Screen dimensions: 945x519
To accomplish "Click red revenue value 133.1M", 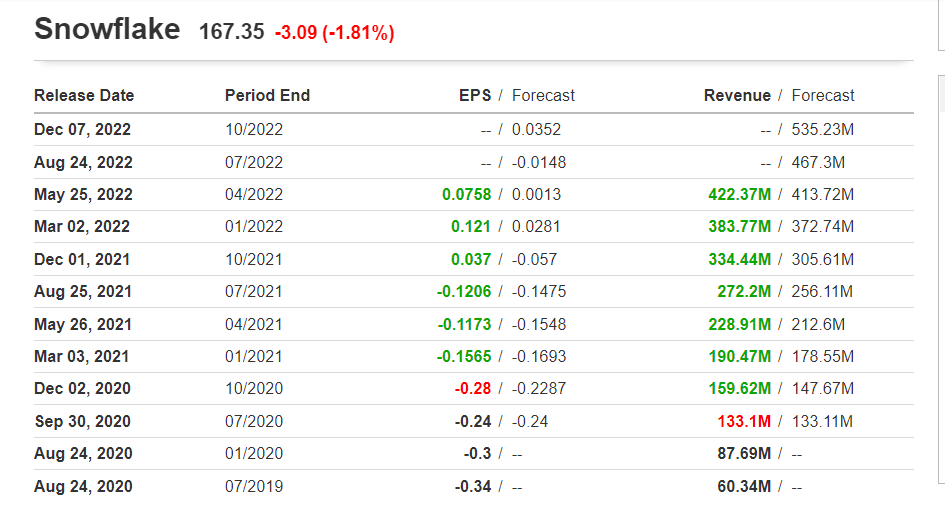I will 744,421.
